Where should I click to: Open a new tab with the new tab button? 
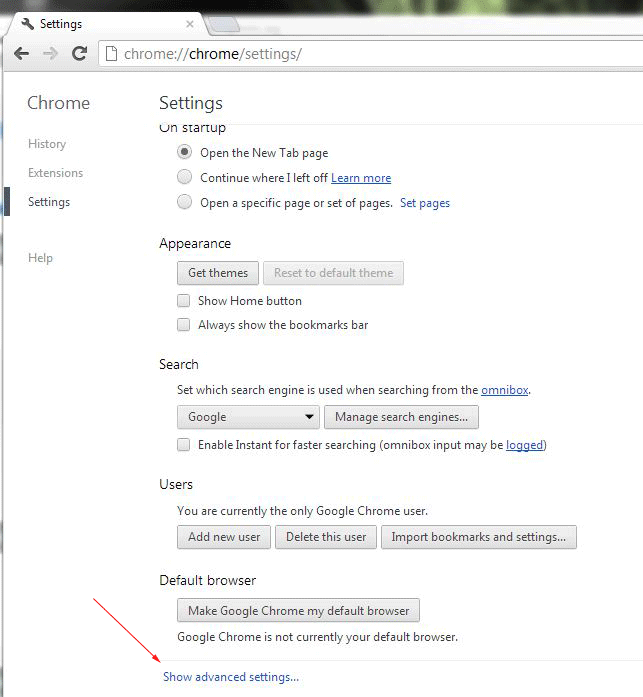224,24
